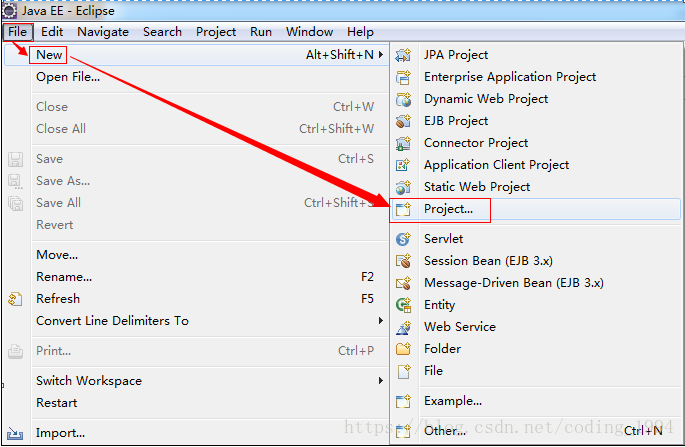Open the File menu
Viewport: 685px width, 447px height.
17,32
